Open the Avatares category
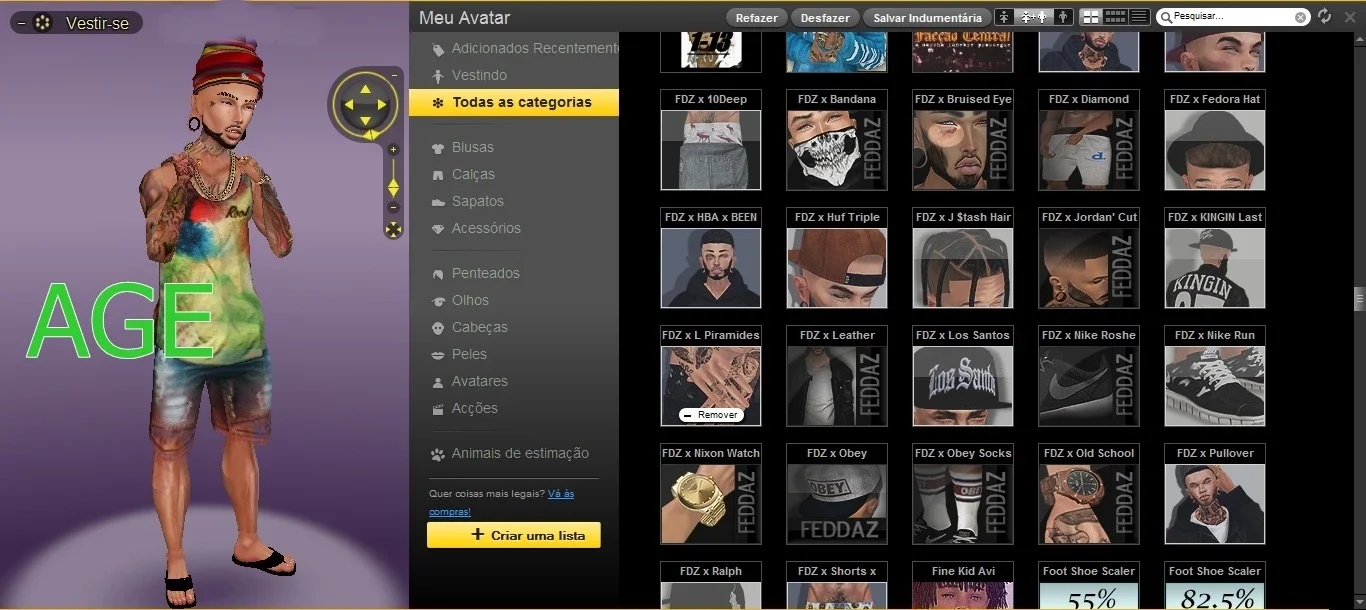The image size is (1366, 610). tap(469, 381)
